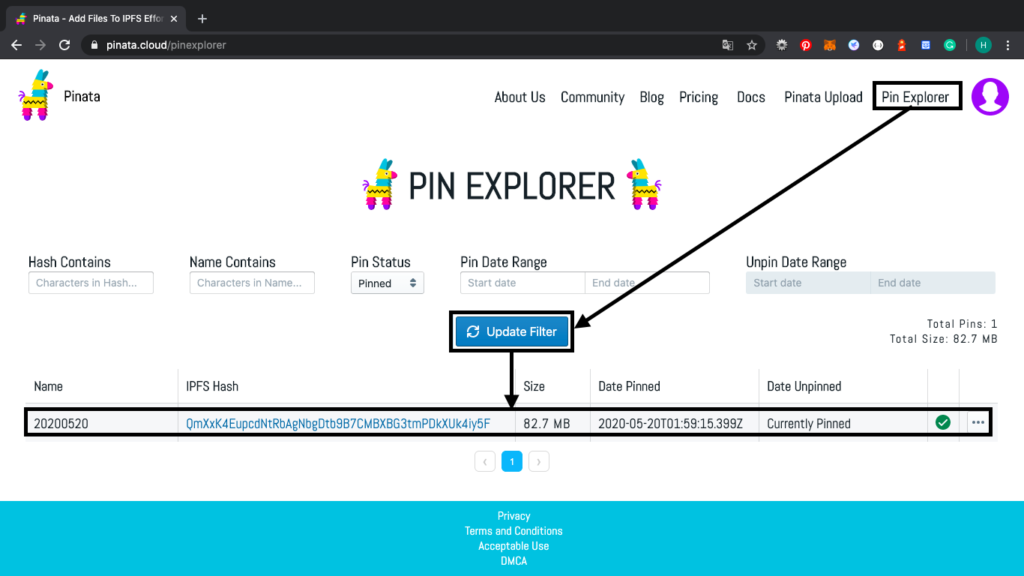
Task: Open the Pinterest extension icon
Action: click(806, 45)
